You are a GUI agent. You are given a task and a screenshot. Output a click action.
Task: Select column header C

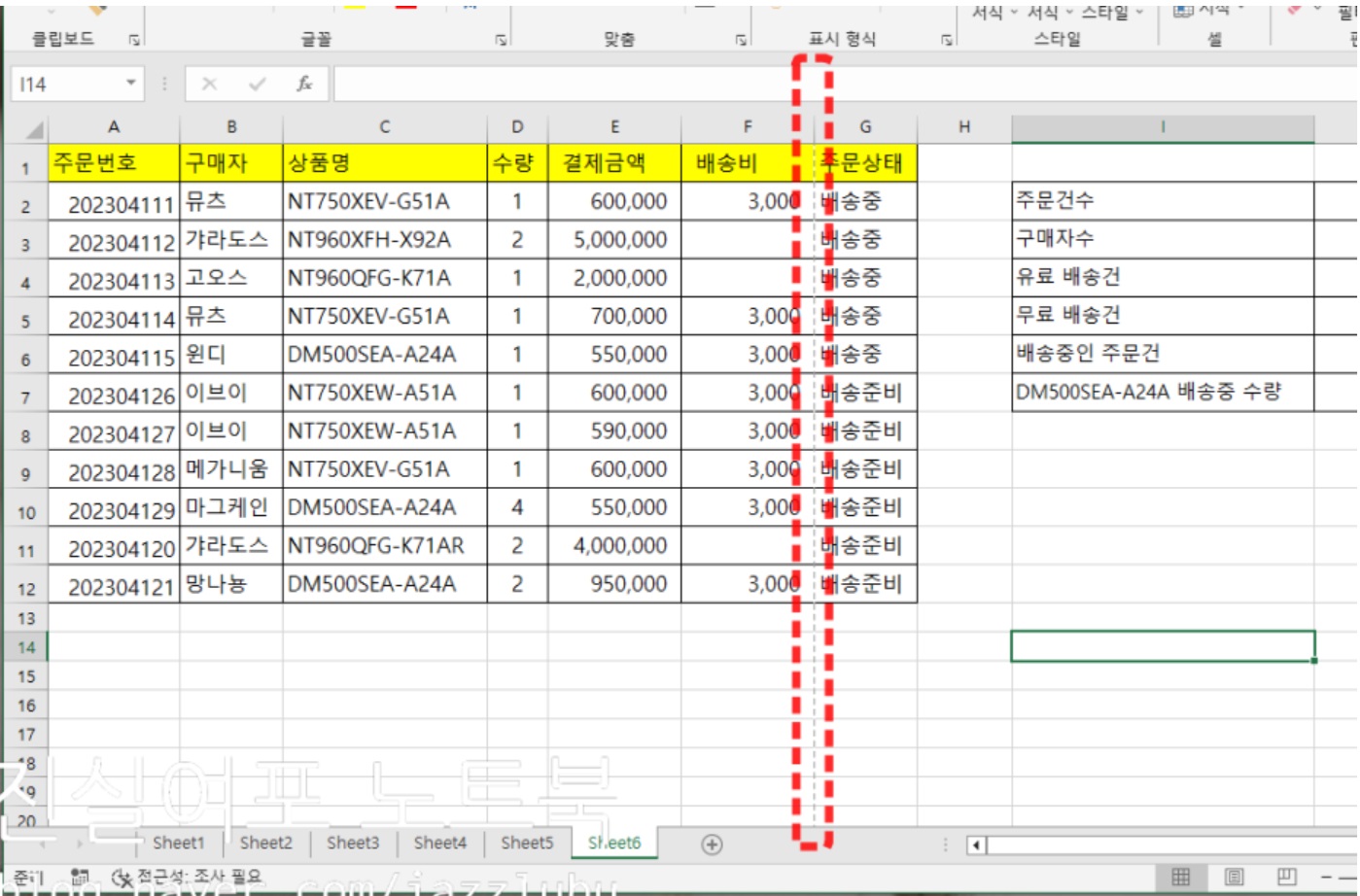point(385,127)
